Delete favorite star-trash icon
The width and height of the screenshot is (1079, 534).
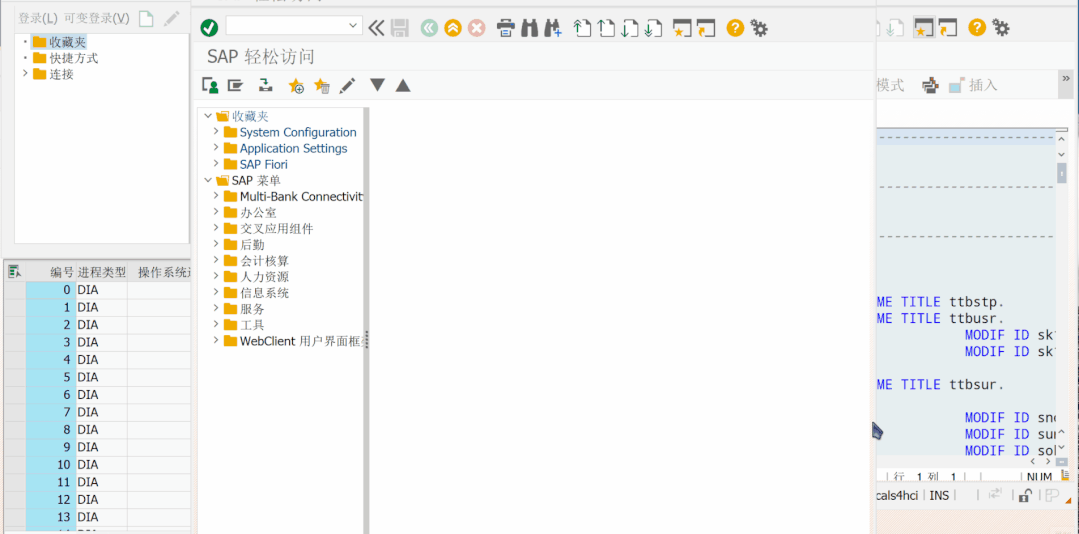click(321, 85)
